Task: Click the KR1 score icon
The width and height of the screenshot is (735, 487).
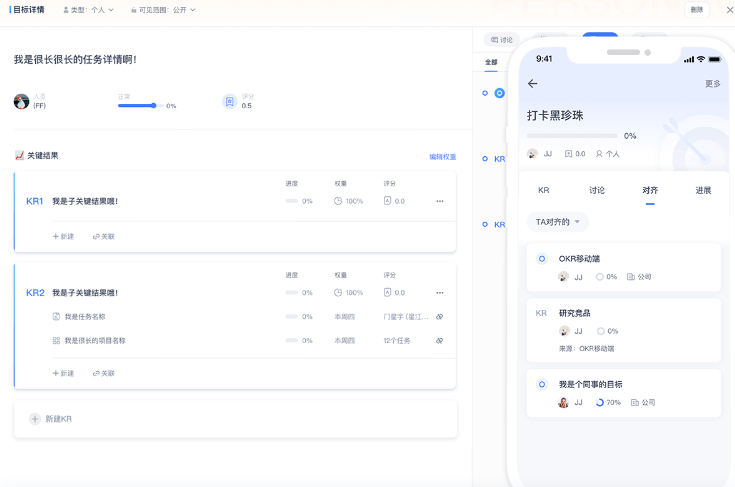Action: [387, 201]
